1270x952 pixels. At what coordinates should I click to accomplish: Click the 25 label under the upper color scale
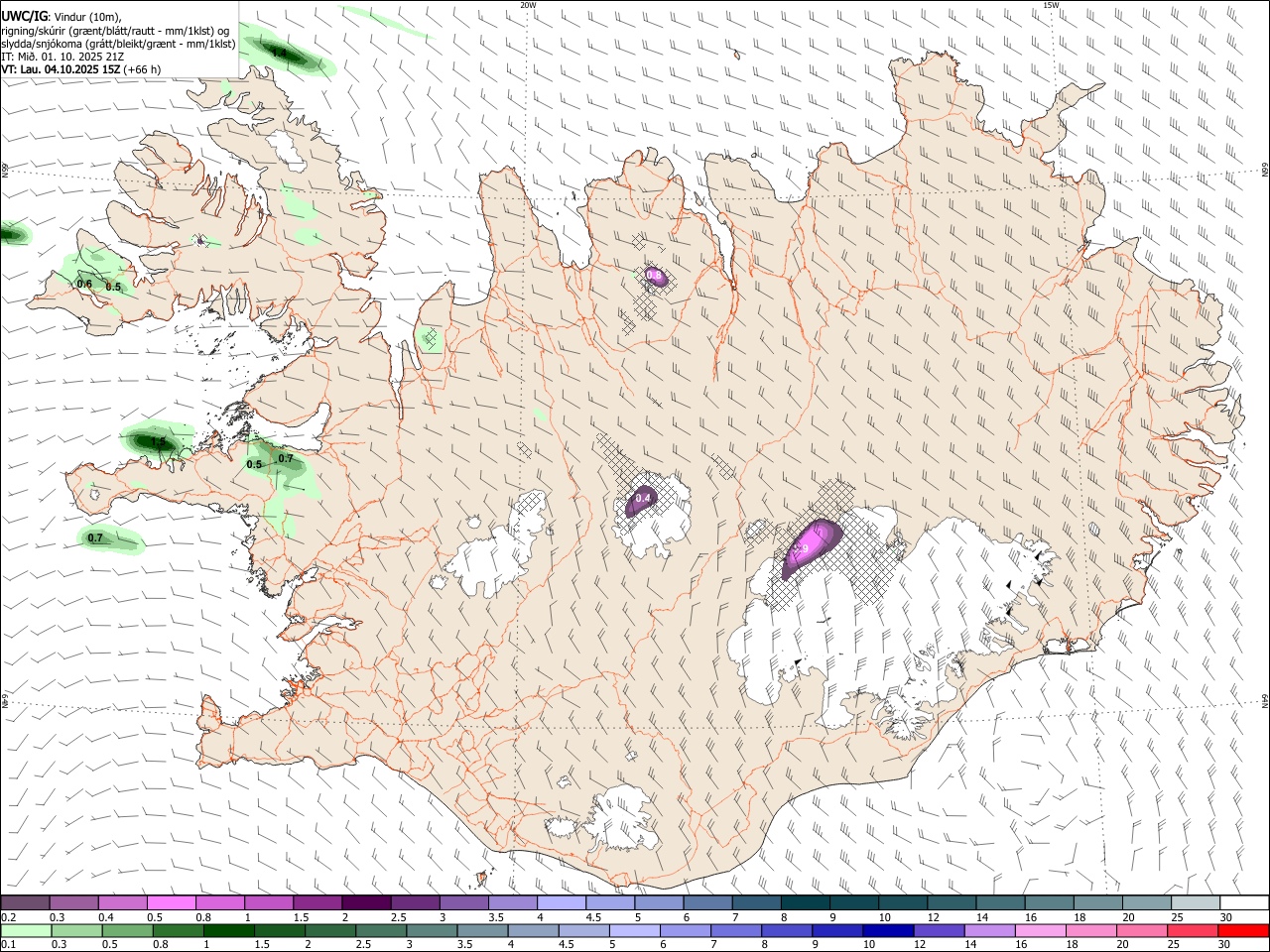pyautogui.click(x=1176, y=917)
